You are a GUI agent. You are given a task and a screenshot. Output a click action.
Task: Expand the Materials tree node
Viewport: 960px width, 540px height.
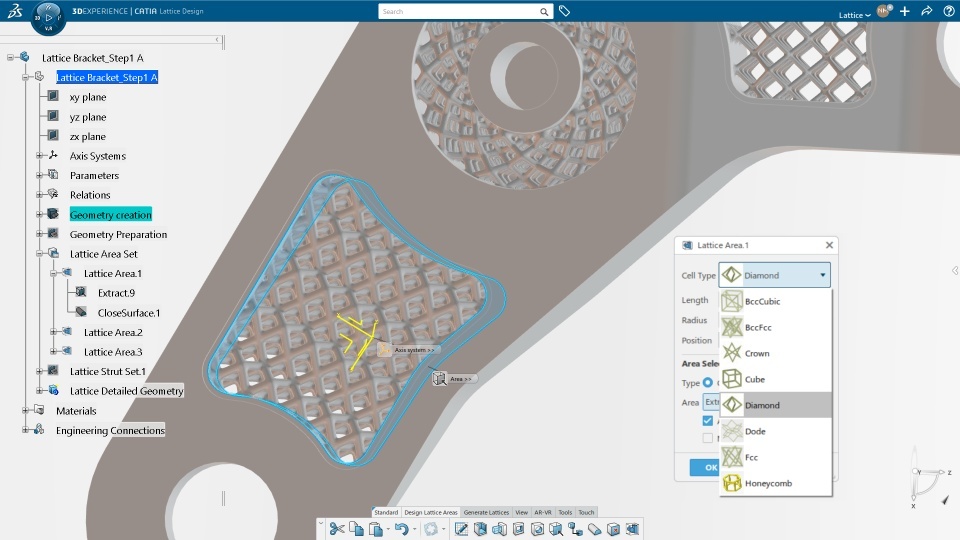point(26,410)
